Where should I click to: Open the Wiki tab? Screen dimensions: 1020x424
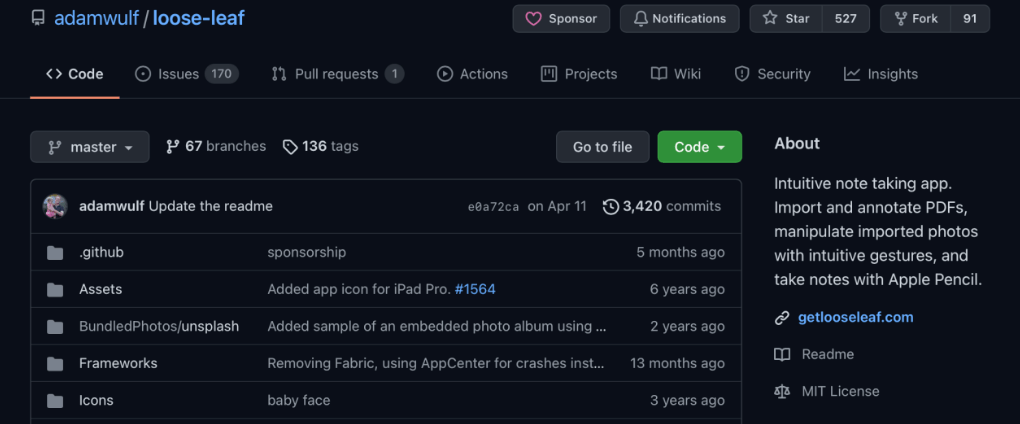(675, 74)
